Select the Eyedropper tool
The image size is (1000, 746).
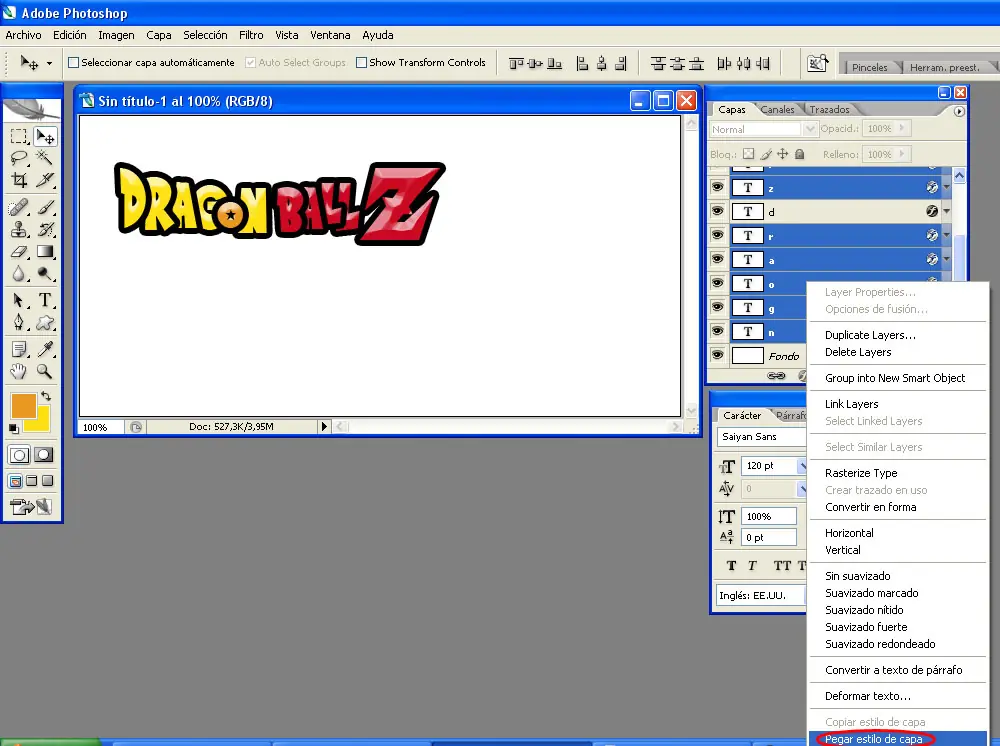45,349
